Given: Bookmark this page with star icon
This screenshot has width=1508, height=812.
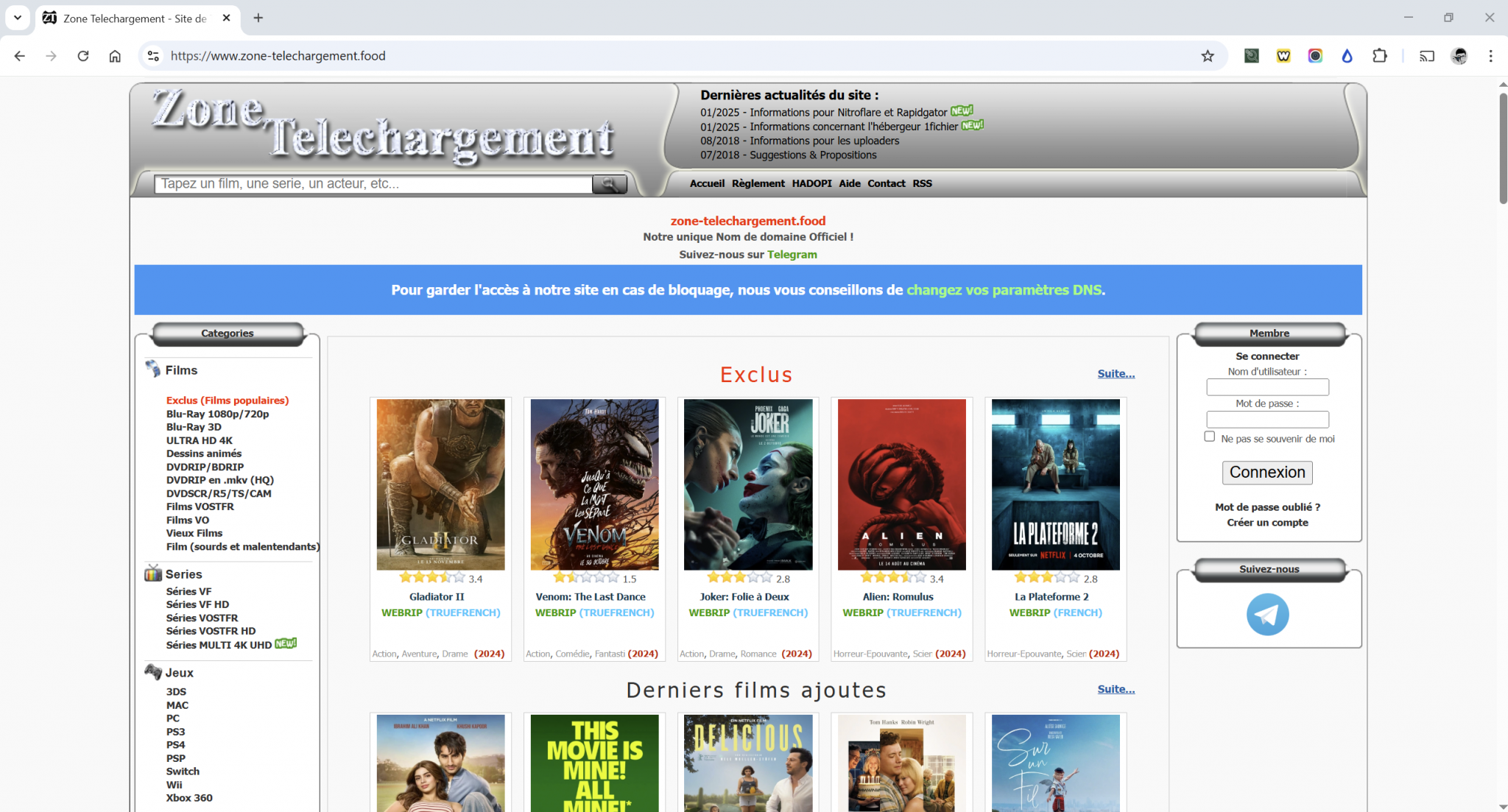Looking at the screenshot, I should click(1208, 56).
